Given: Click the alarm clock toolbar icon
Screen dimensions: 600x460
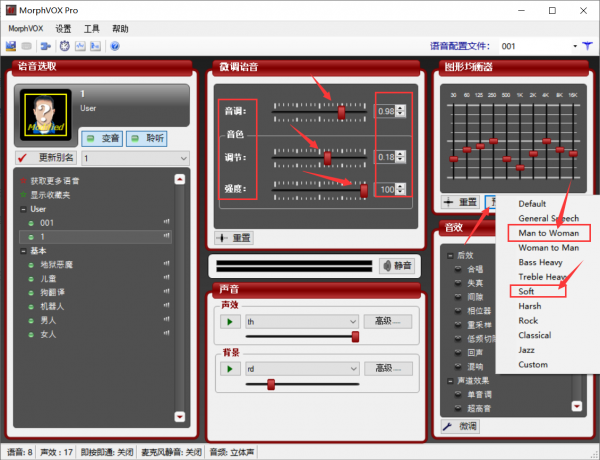Looking at the screenshot, I should (x=65, y=46).
